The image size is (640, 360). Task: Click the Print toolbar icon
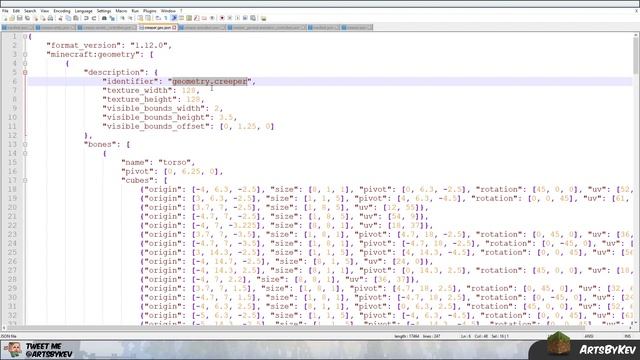[x=50, y=18]
